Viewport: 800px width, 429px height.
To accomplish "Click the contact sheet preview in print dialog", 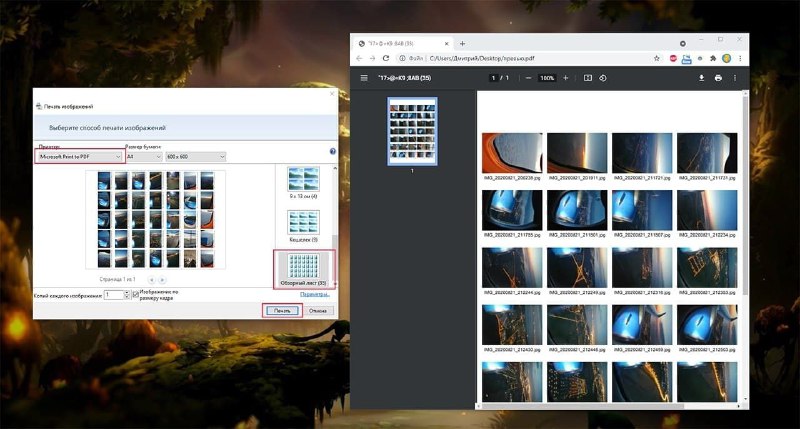I will tap(156, 219).
